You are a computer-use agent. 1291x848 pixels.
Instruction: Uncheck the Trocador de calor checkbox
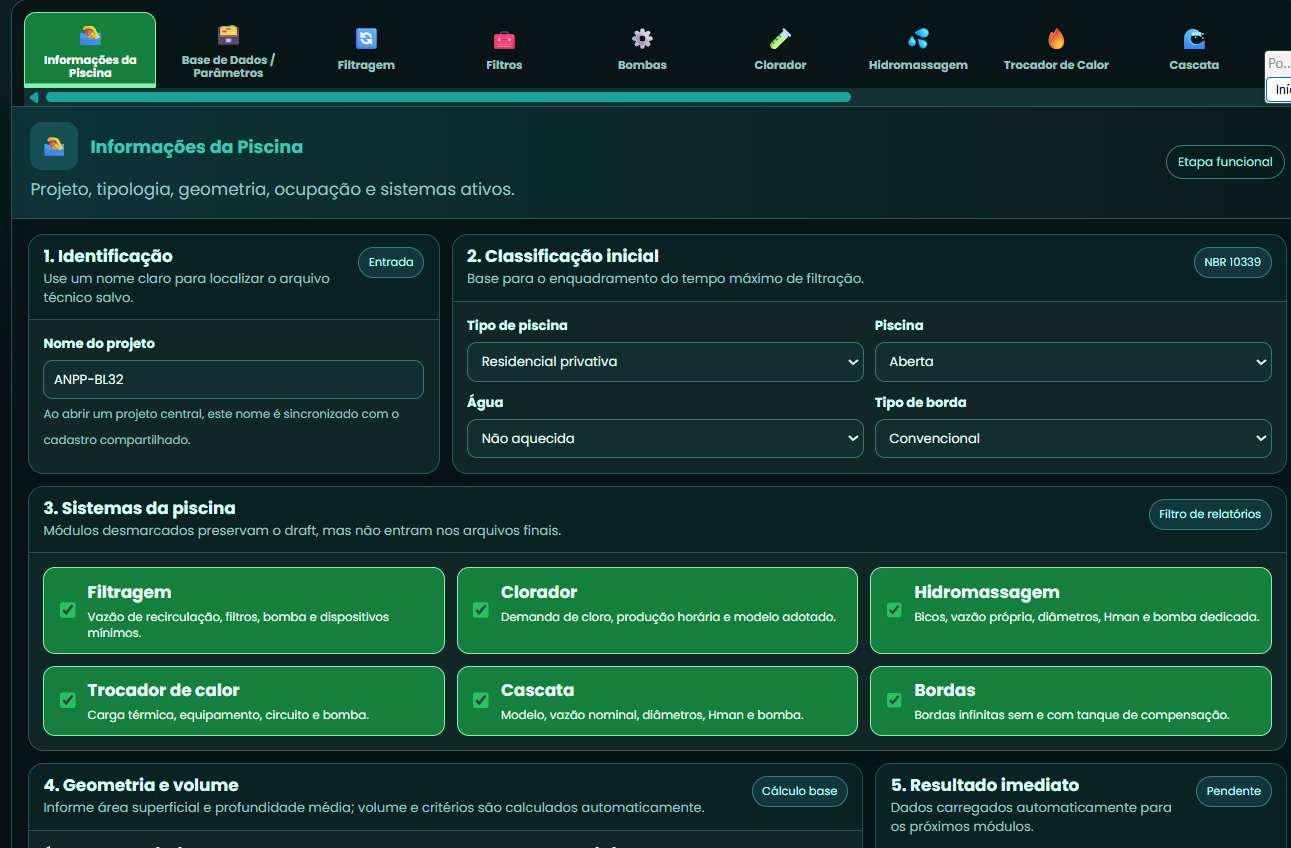click(x=68, y=700)
